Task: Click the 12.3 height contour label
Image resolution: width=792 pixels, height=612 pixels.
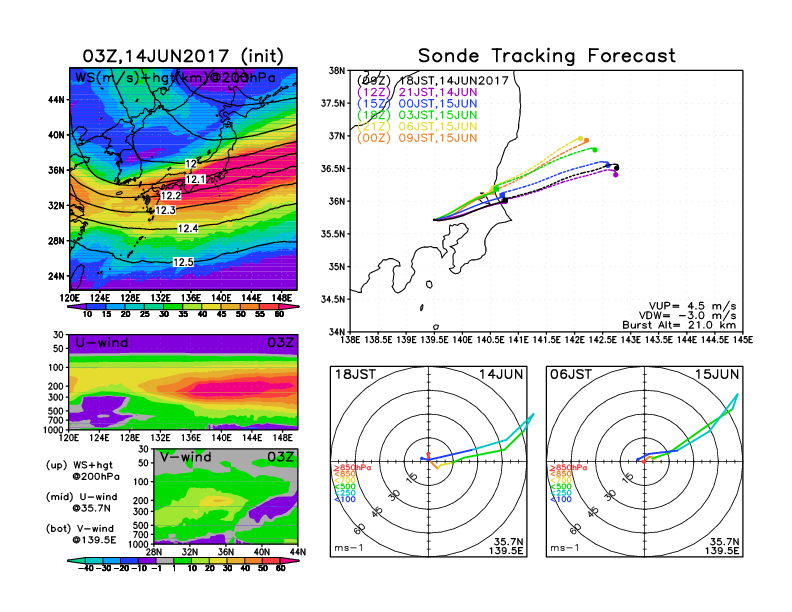Action: (165, 210)
